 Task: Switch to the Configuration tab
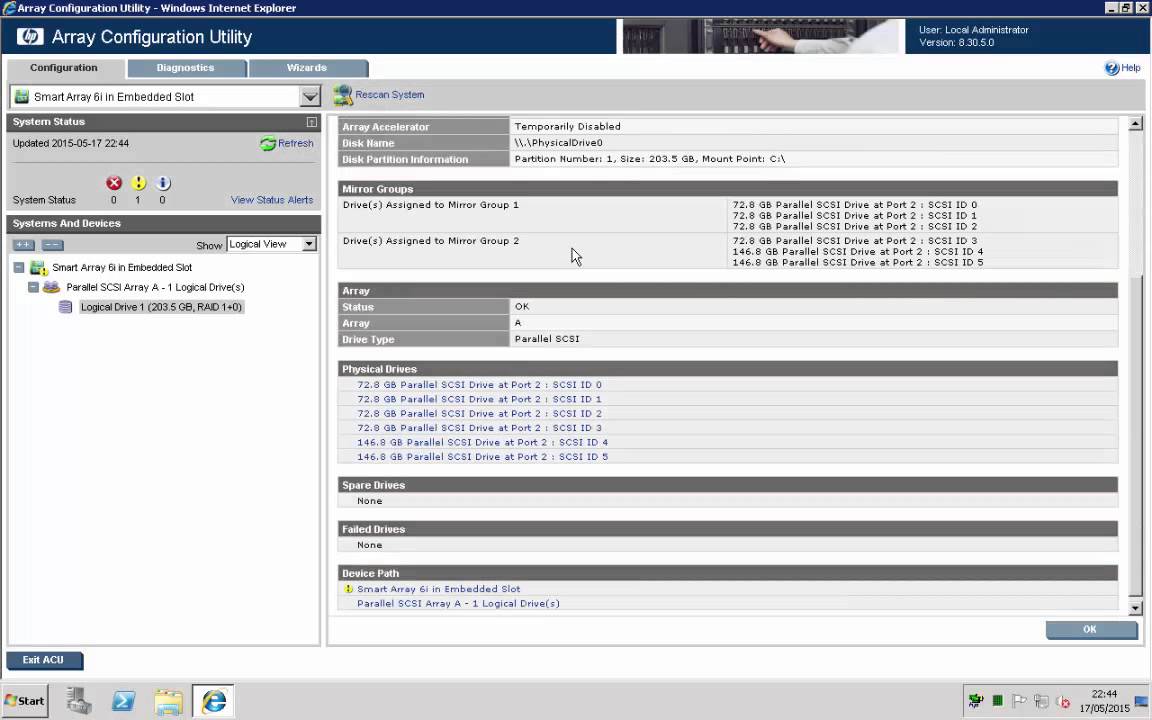click(64, 68)
